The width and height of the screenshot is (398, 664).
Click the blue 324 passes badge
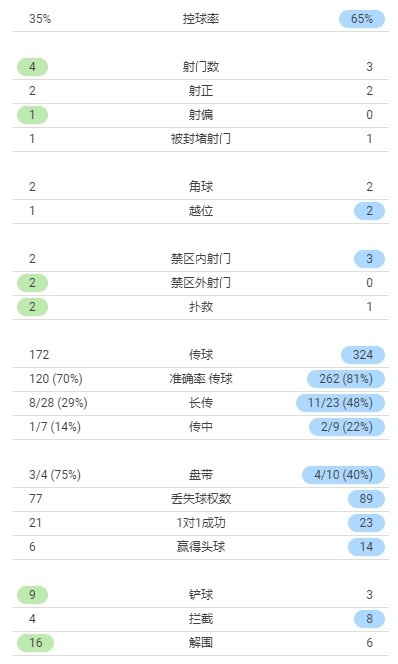click(x=363, y=355)
